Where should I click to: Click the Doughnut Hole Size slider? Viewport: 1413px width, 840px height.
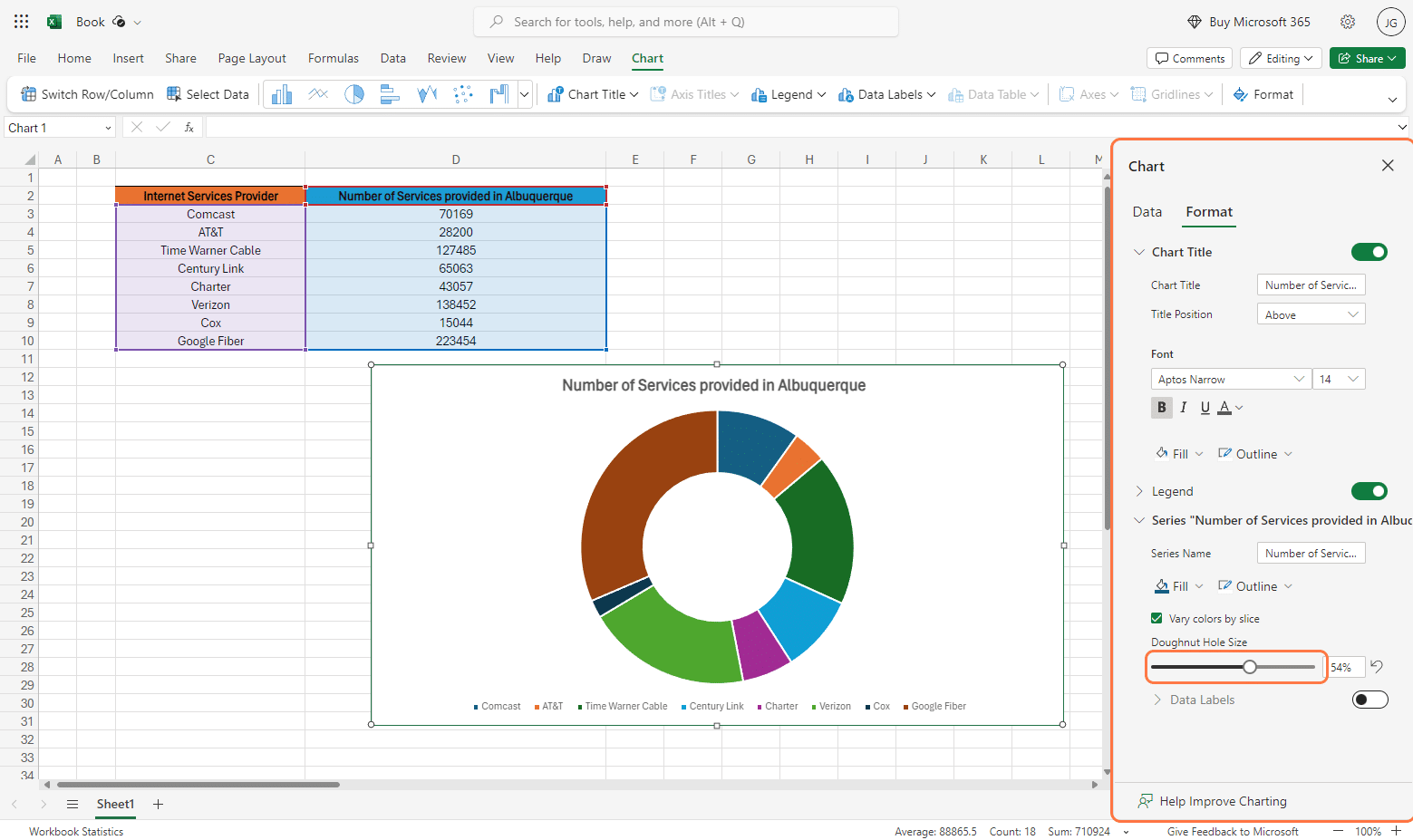point(1233,667)
